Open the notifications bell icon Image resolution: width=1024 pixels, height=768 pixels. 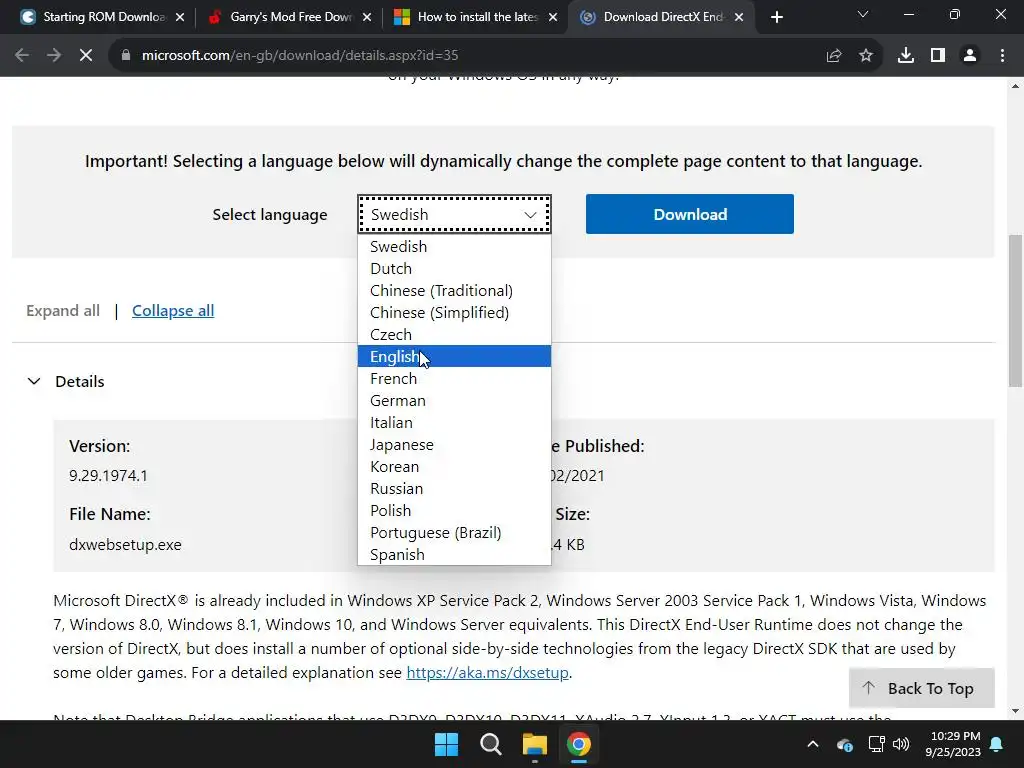[x=997, y=744]
